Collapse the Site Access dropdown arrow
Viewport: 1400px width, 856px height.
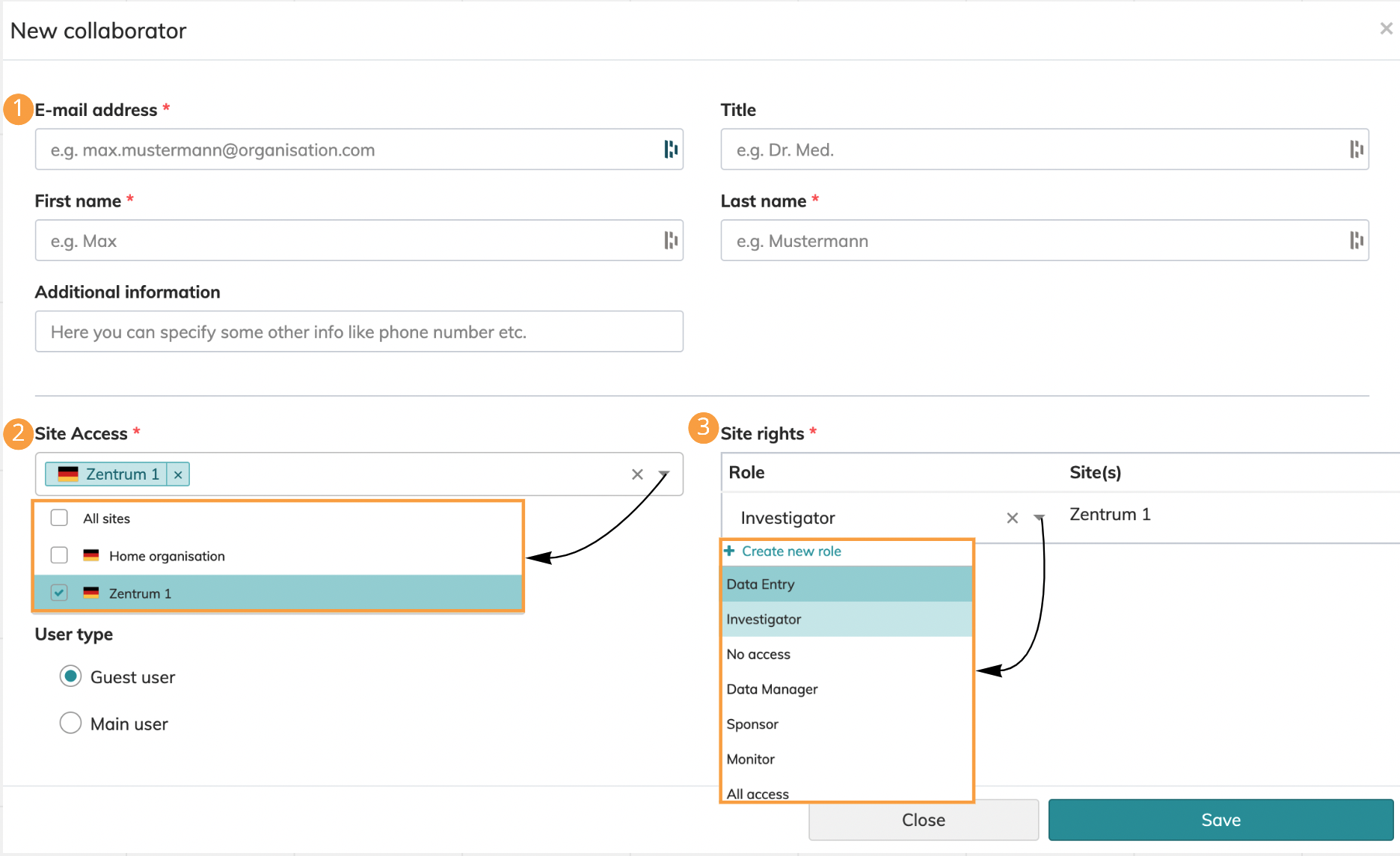tap(663, 474)
